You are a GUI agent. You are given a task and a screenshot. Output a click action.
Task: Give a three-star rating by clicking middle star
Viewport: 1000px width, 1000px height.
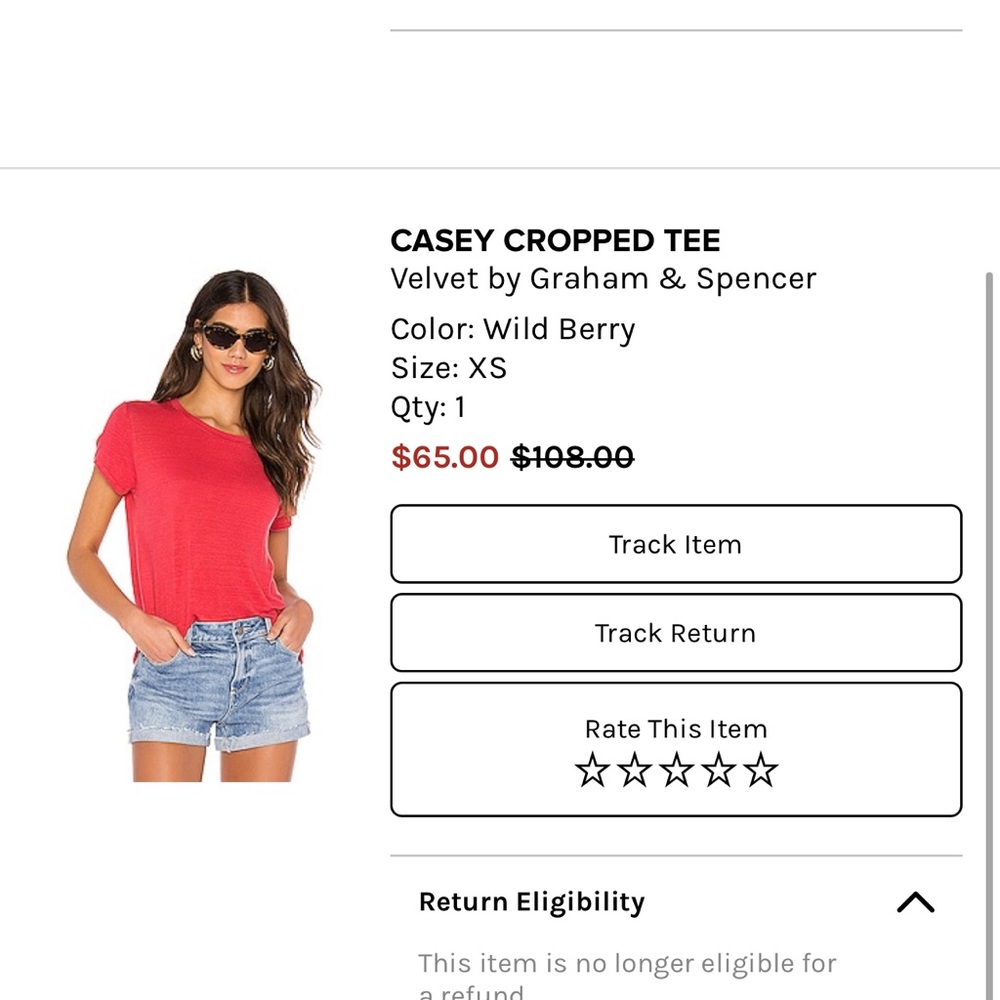pos(676,770)
